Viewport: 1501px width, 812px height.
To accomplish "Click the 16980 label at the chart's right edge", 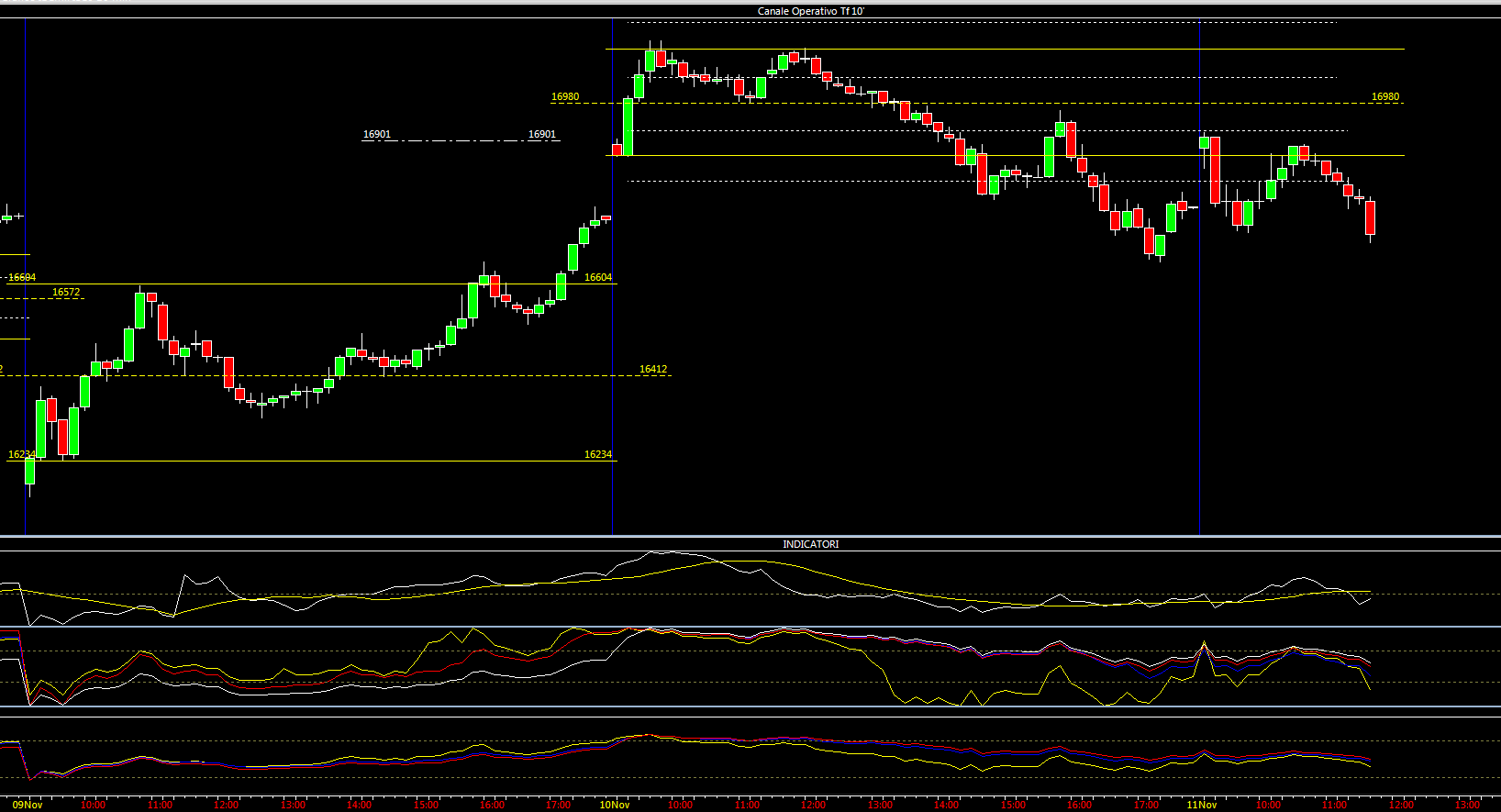I will [1385, 96].
